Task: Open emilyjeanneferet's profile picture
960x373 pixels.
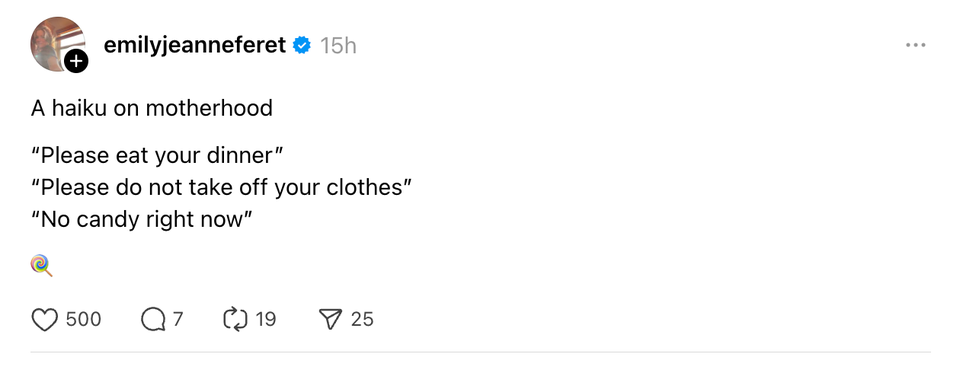Action: pos(57,44)
